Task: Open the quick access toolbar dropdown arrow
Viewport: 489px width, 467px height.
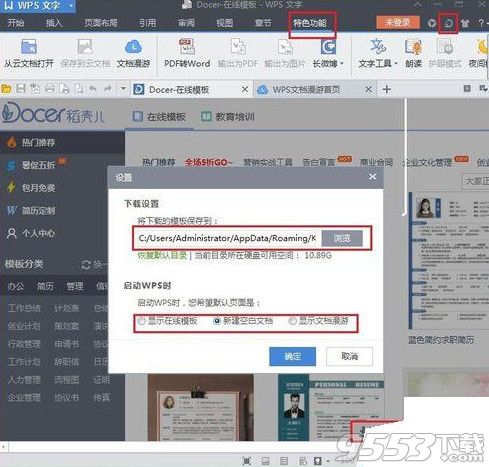Action: pyautogui.click(x=123, y=89)
